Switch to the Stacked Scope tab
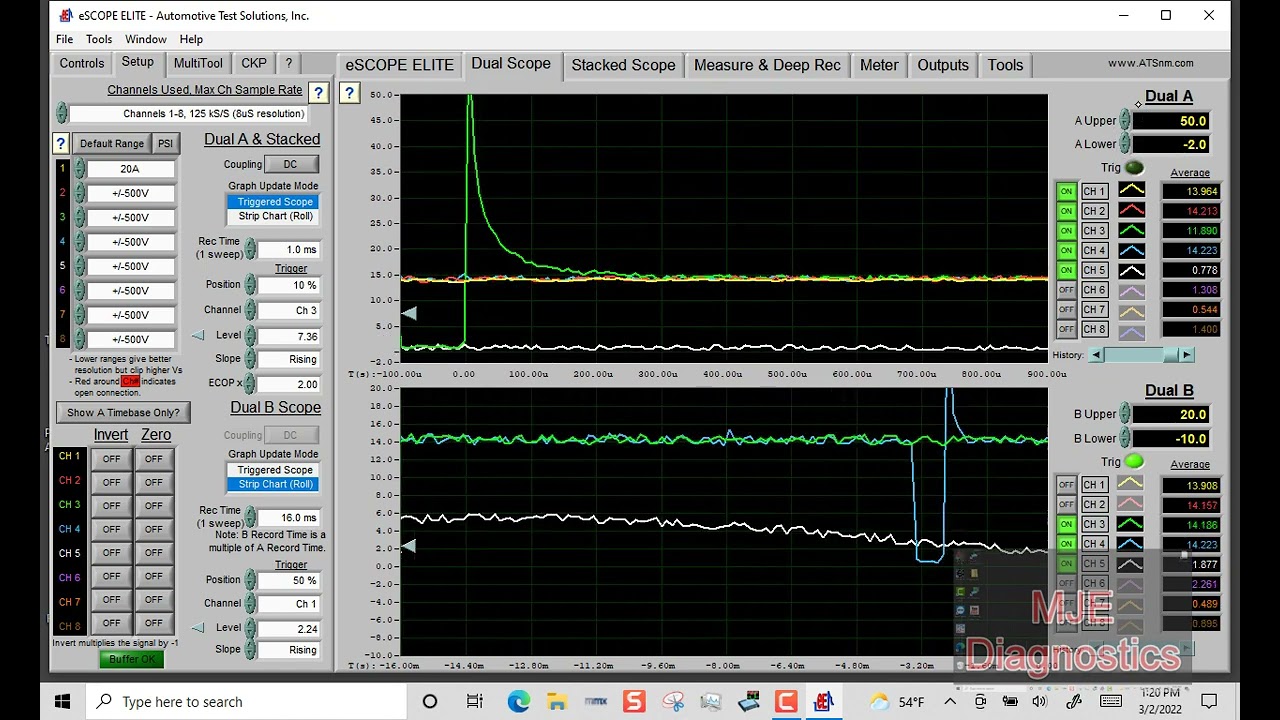 pyautogui.click(x=623, y=65)
